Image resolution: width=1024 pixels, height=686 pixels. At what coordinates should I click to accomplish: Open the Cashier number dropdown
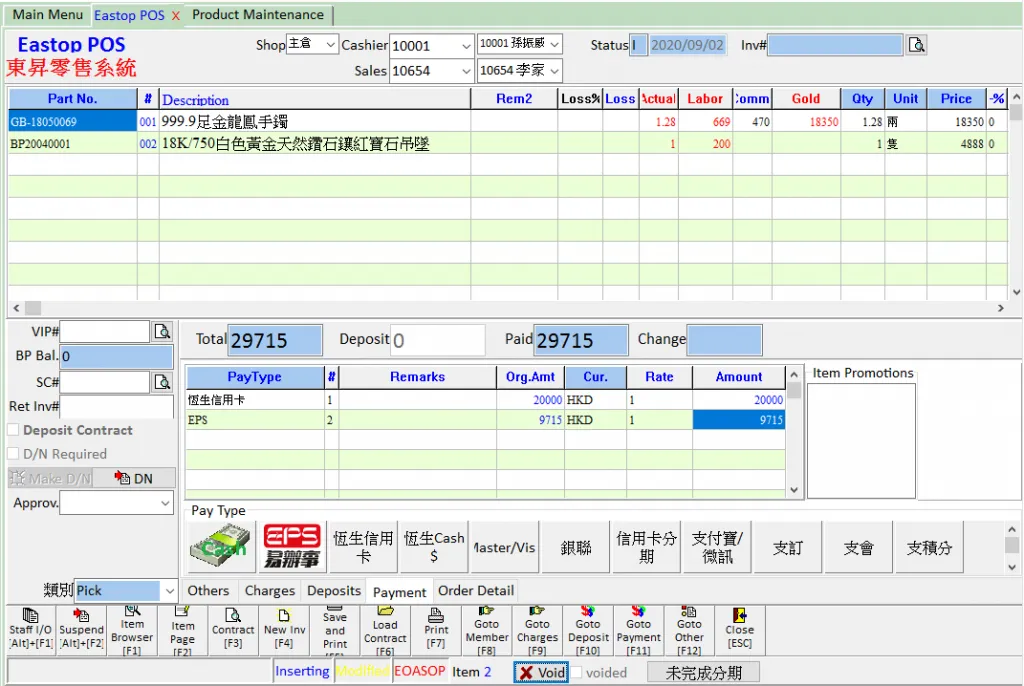(465, 46)
